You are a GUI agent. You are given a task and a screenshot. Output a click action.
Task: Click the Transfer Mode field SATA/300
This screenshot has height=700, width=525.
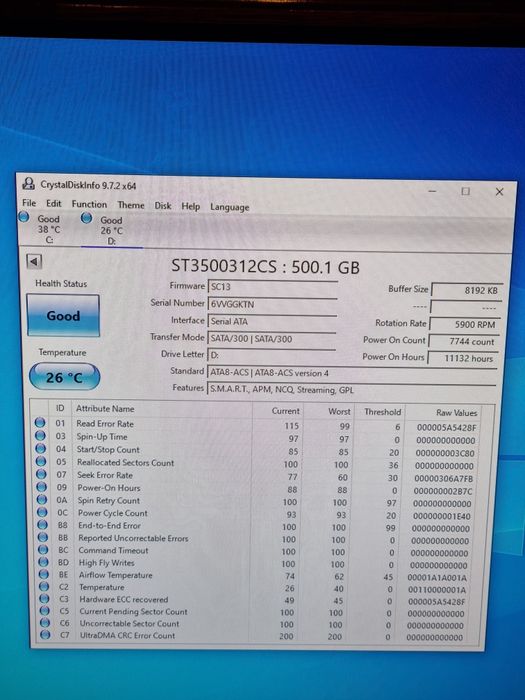(271, 338)
